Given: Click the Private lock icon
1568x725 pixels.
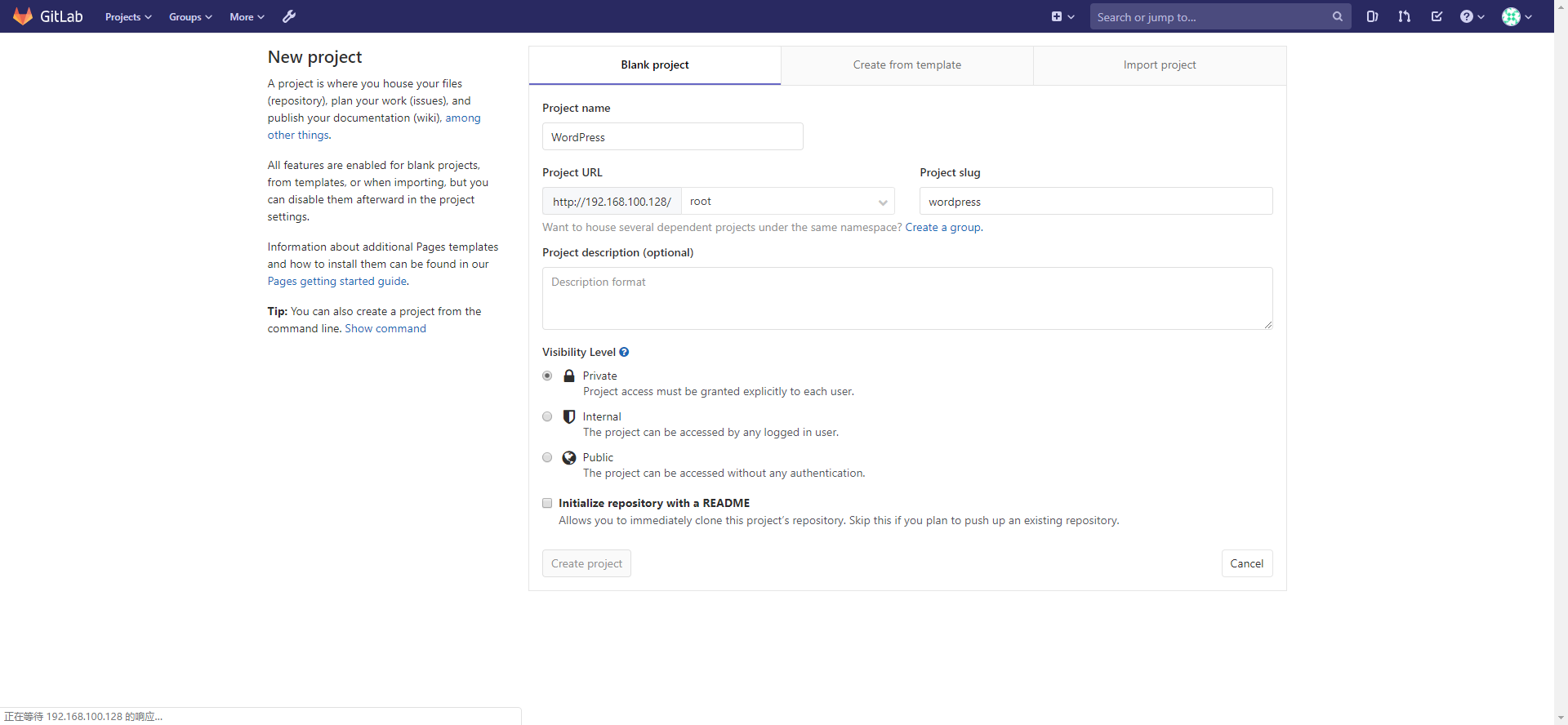Looking at the screenshot, I should 569,376.
